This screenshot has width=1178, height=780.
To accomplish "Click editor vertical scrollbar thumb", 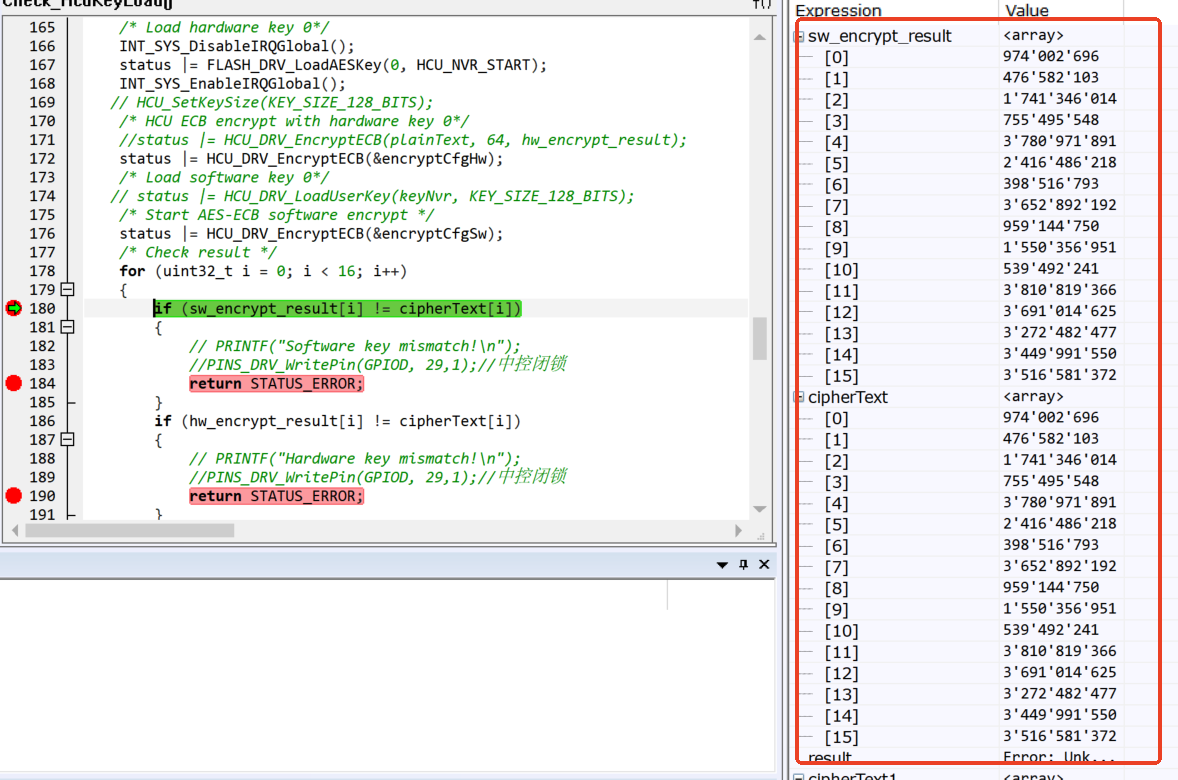I will click(760, 339).
